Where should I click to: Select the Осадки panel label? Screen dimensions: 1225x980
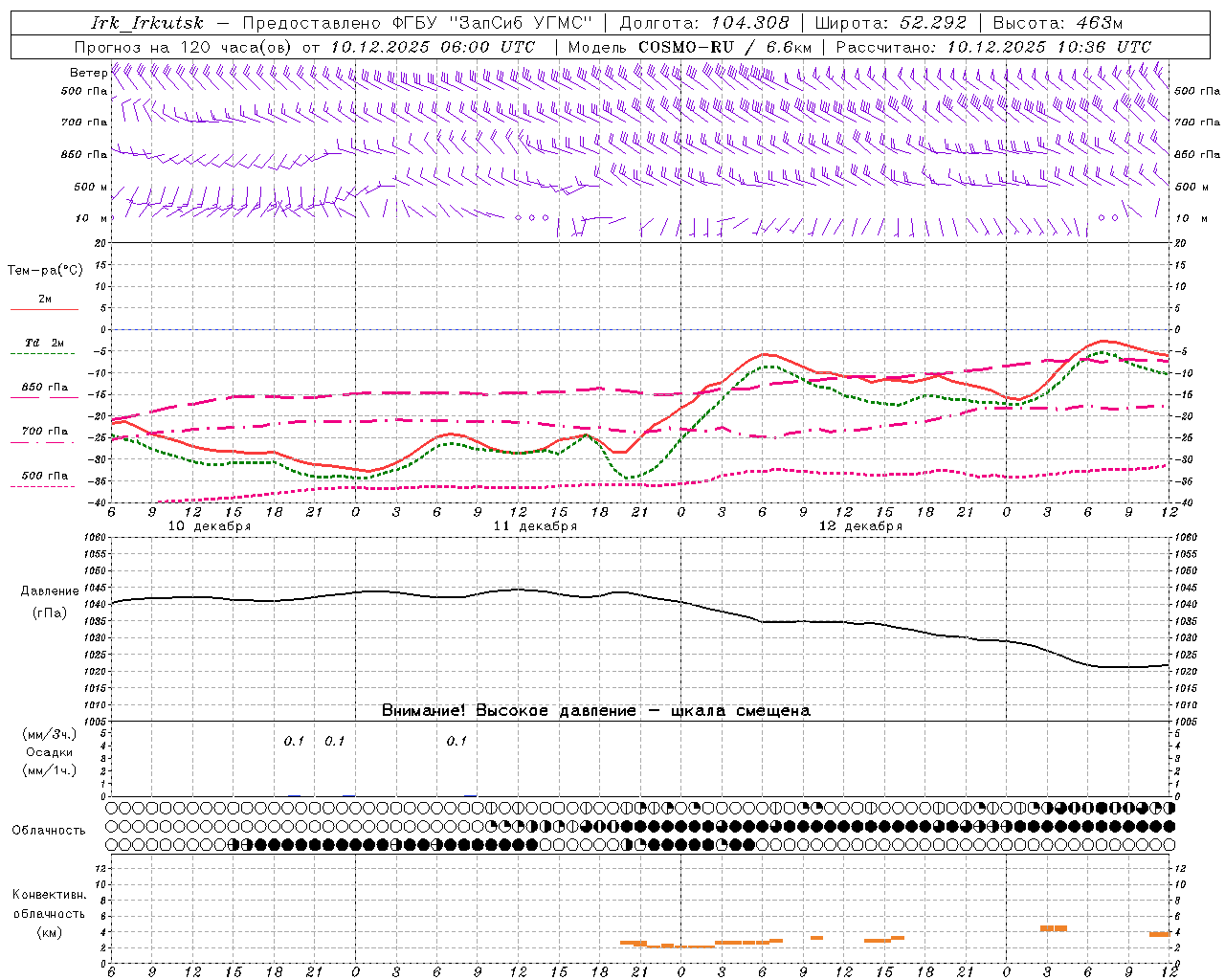(x=49, y=752)
